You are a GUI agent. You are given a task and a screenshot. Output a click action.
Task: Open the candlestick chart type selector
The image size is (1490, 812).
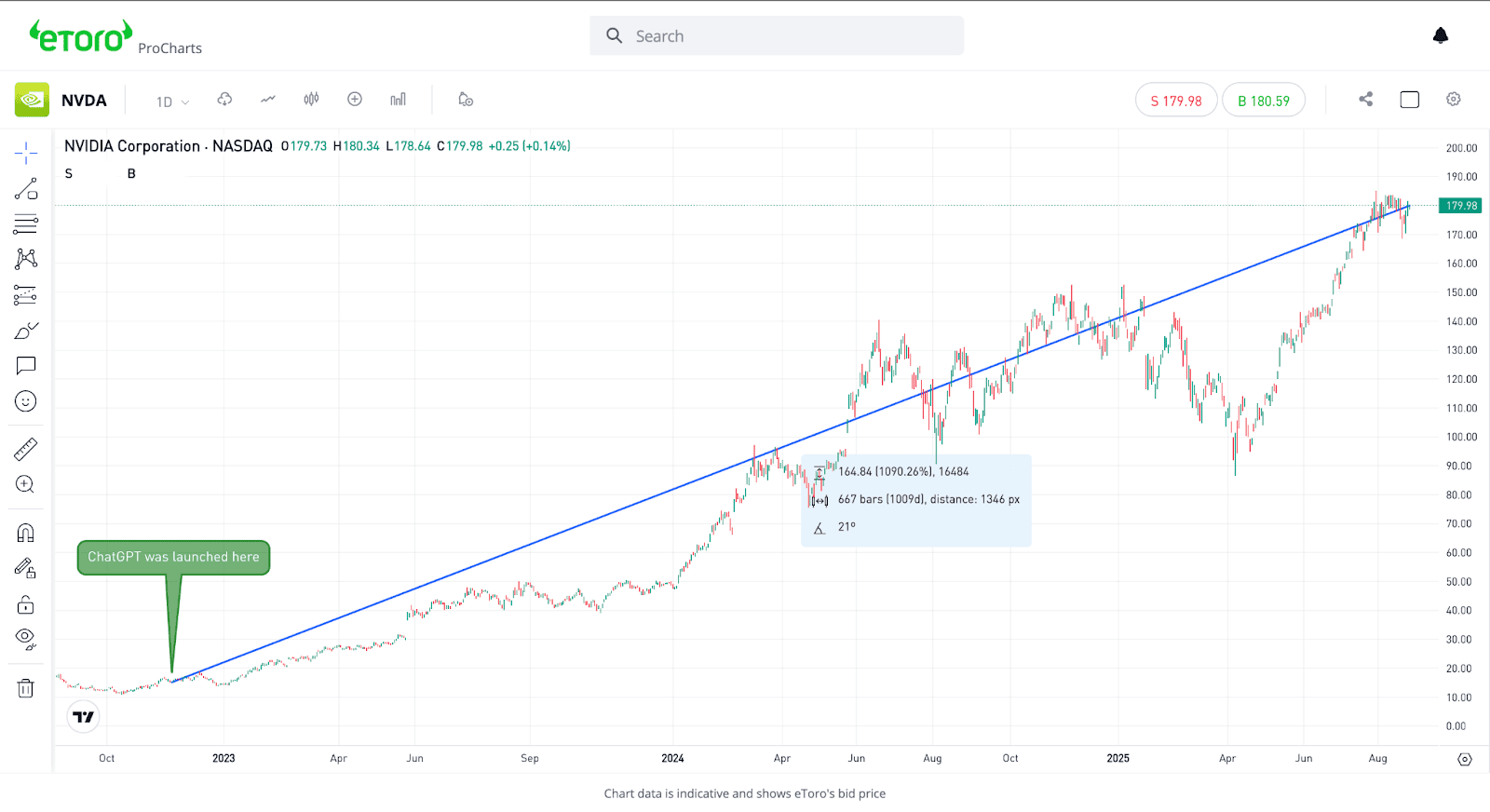pos(311,99)
